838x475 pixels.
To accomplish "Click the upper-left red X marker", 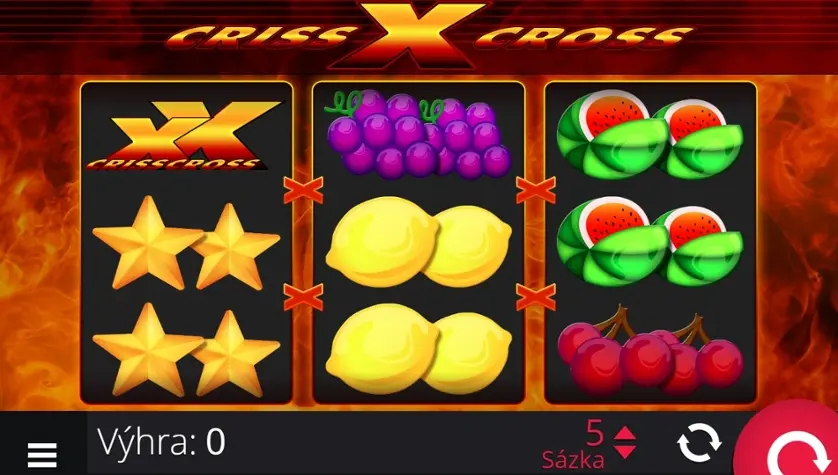I will click(x=303, y=190).
